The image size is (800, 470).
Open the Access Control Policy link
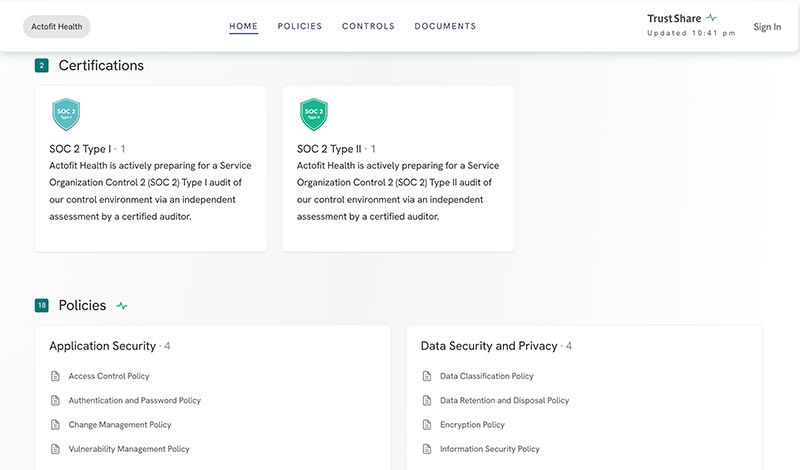coord(109,376)
